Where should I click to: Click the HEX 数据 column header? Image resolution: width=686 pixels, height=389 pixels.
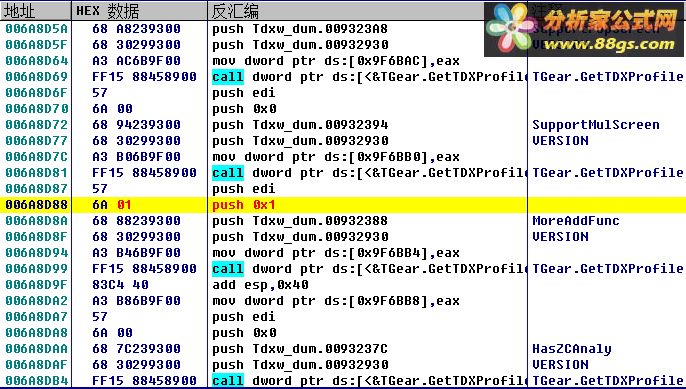tap(139, 11)
